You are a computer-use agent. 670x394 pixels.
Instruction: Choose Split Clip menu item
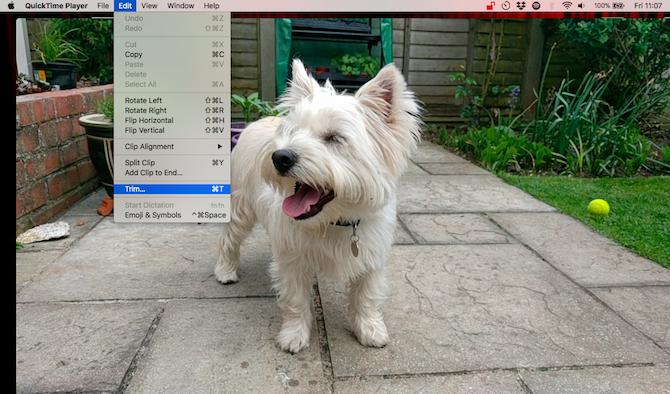coord(172,163)
